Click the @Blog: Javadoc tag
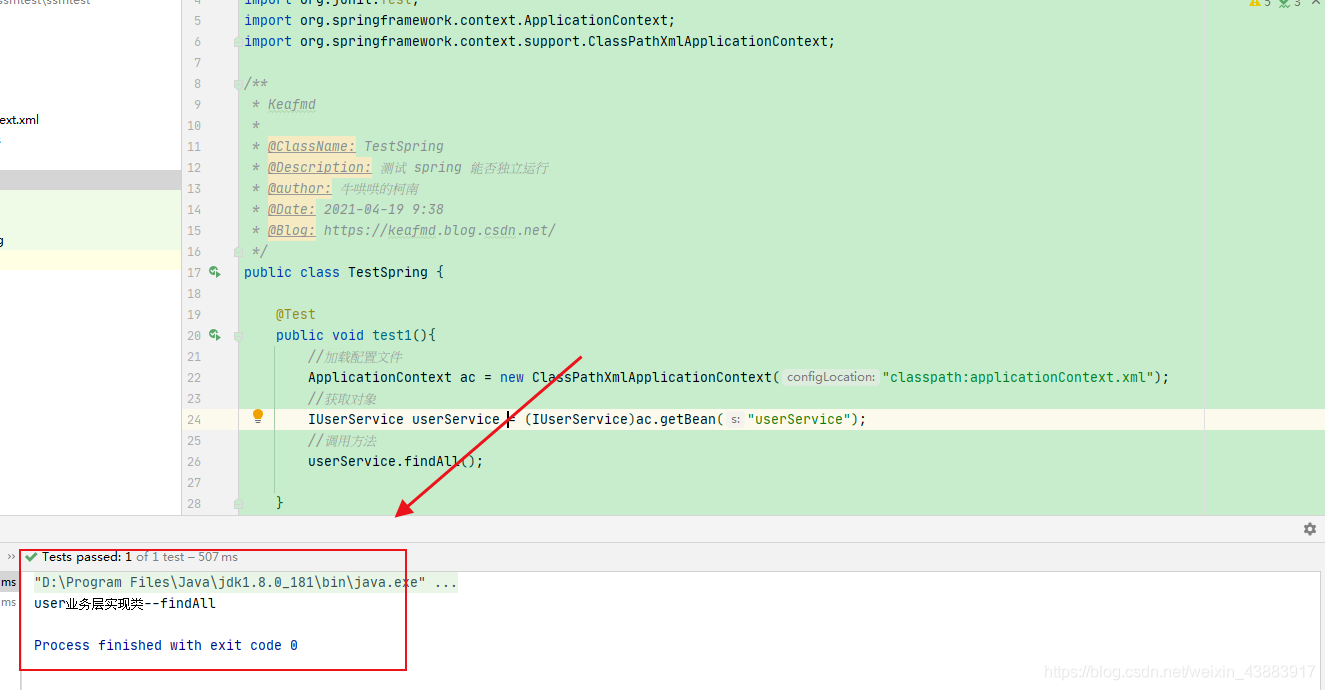This screenshot has height=690, width=1325. pos(291,230)
